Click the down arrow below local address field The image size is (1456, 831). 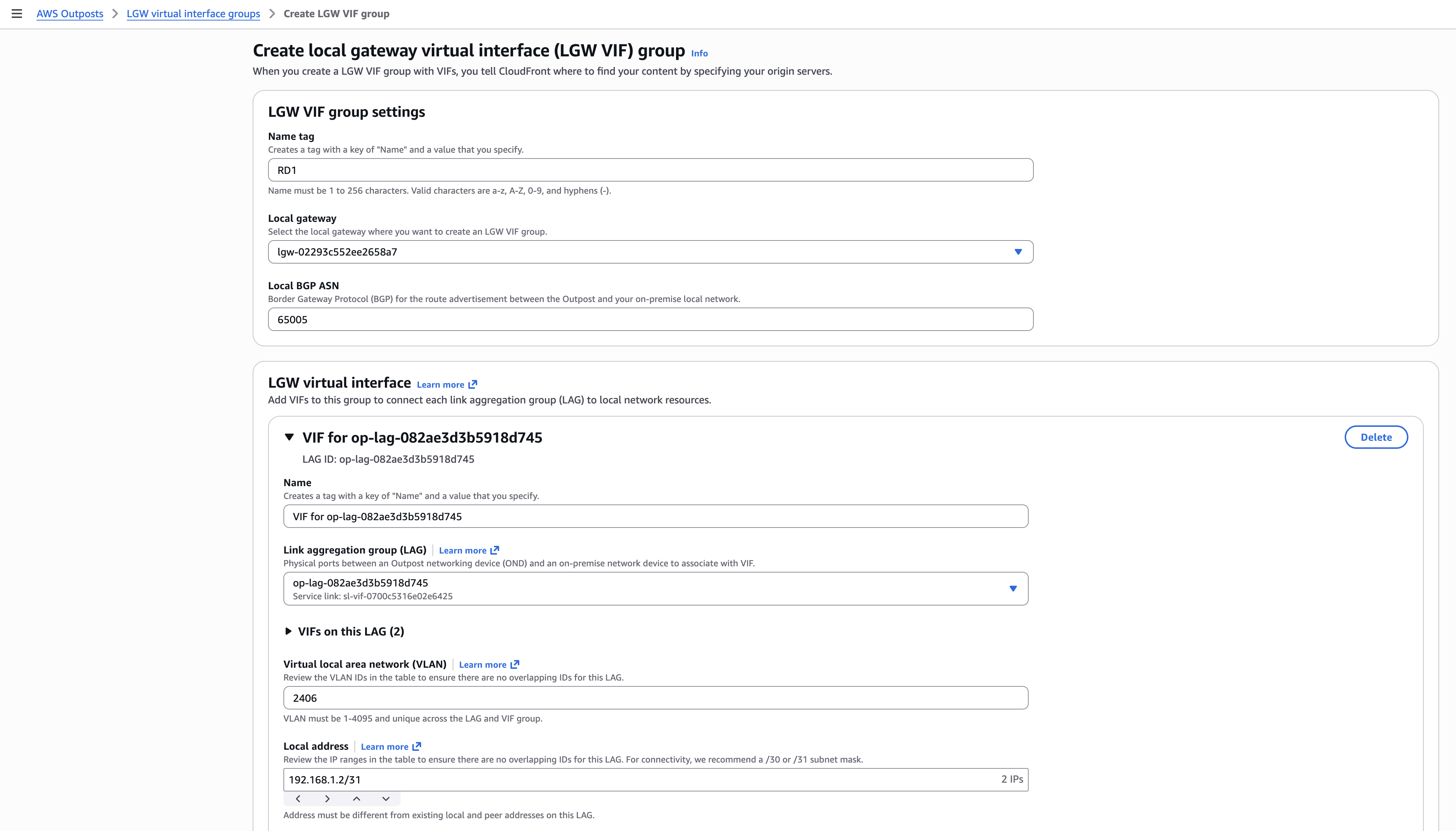tap(385, 798)
